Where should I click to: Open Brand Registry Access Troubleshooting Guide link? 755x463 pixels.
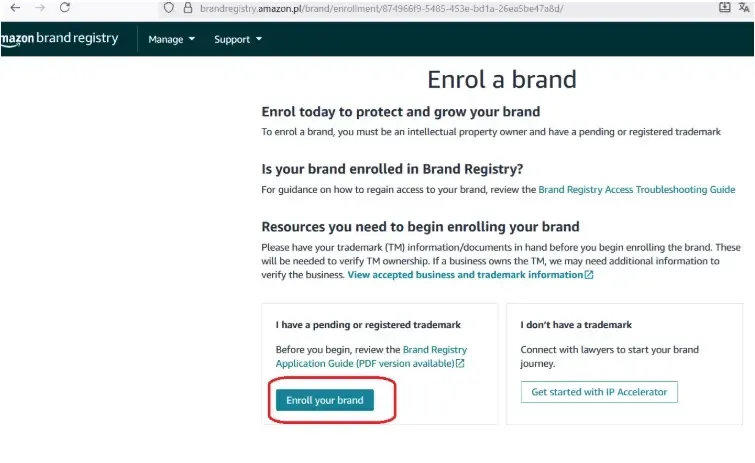(636, 189)
